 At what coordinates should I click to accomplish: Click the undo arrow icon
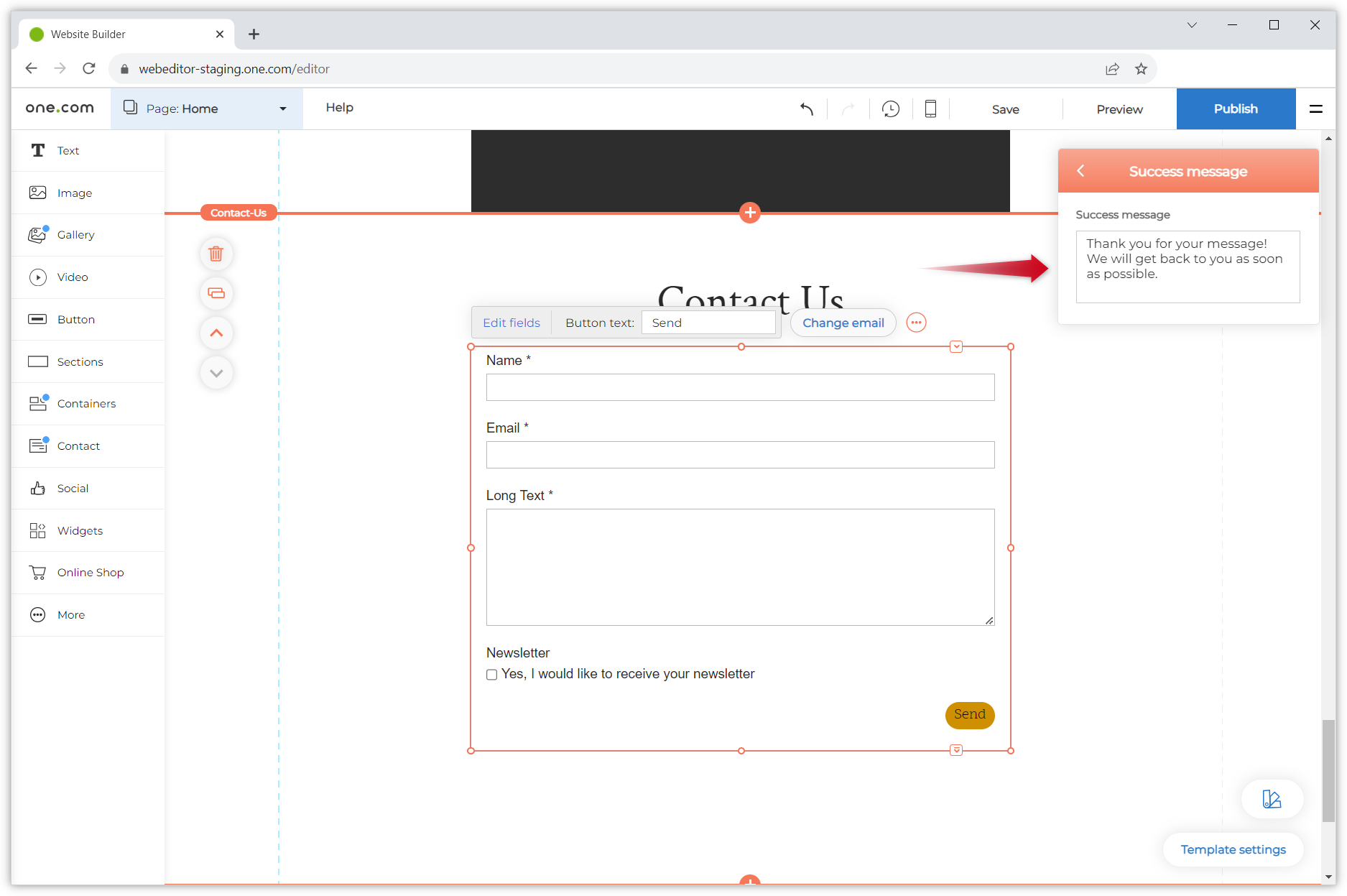tap(807, 109)
